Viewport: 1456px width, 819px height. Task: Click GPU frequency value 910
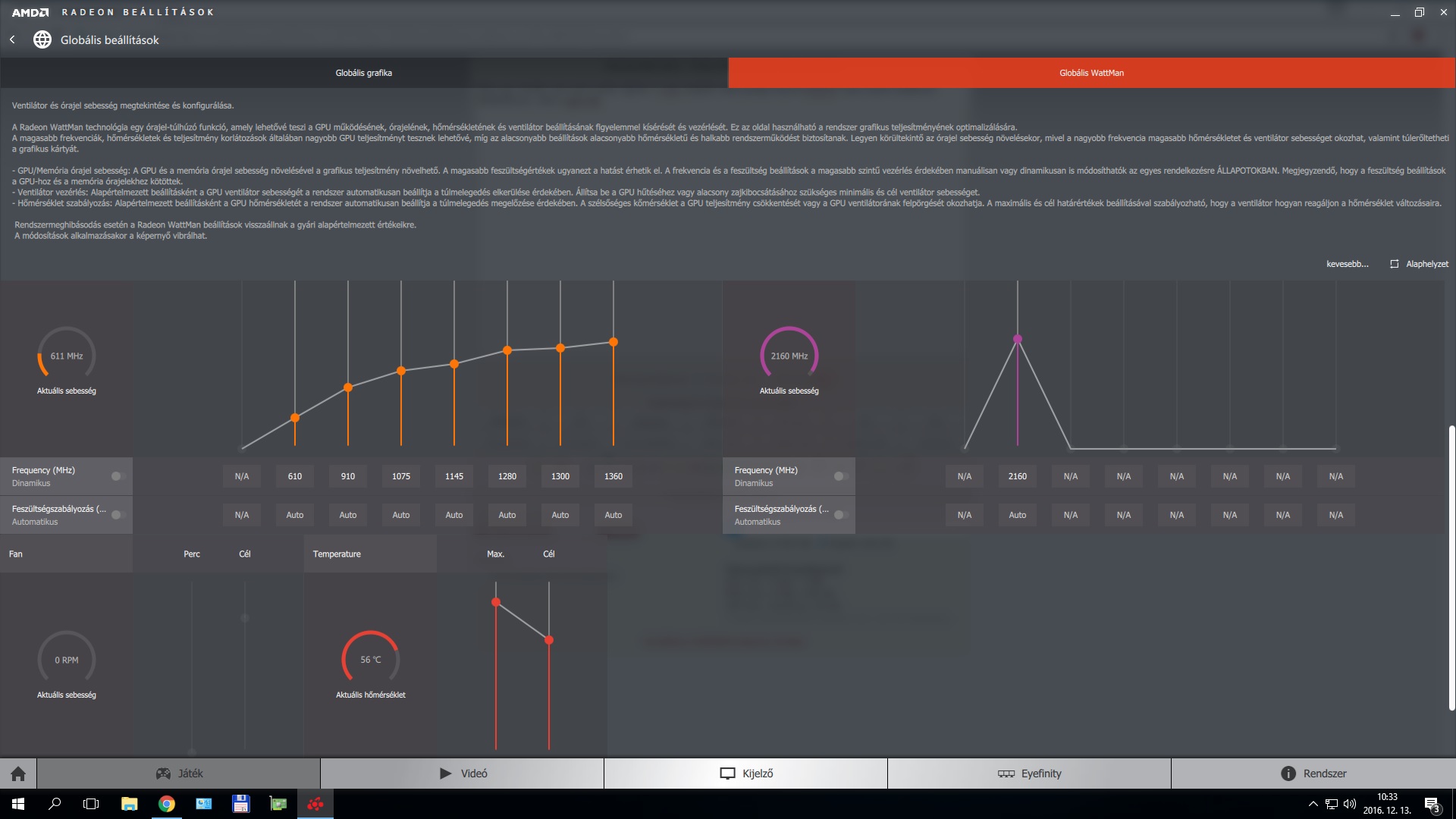pos(348,476)
